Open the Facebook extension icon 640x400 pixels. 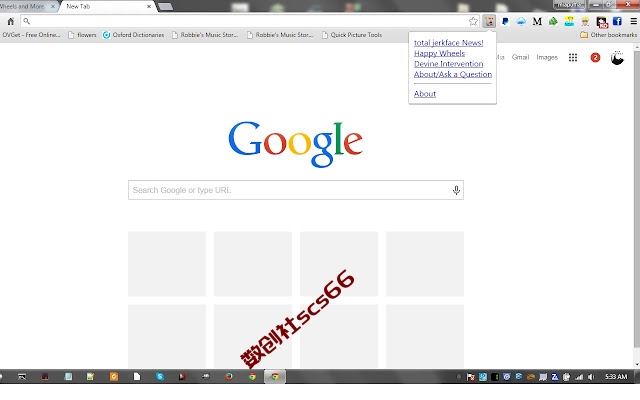[617, 21]
